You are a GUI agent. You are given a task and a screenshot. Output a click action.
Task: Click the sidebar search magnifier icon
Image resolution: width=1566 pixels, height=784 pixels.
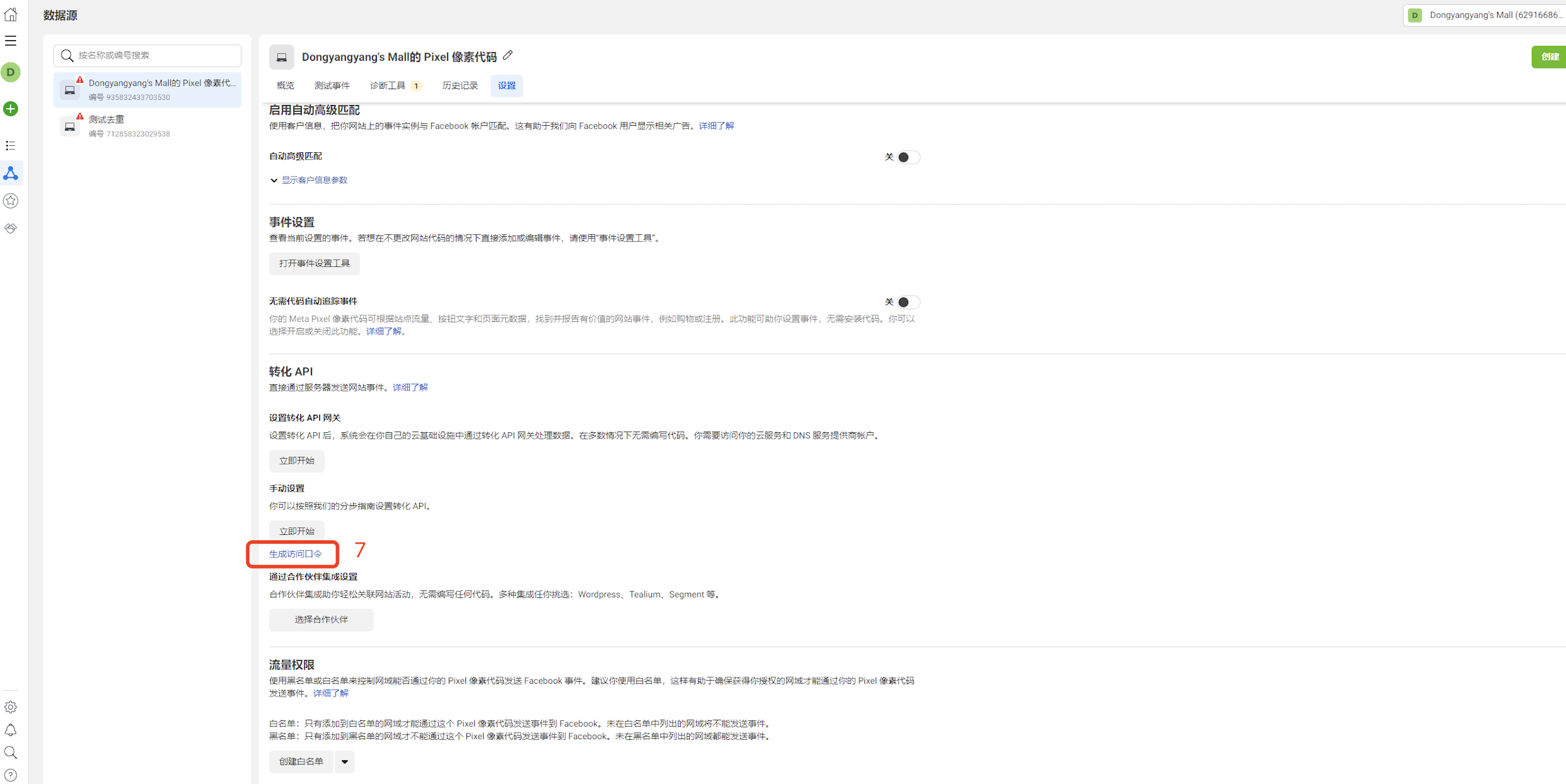coord(11,752)
